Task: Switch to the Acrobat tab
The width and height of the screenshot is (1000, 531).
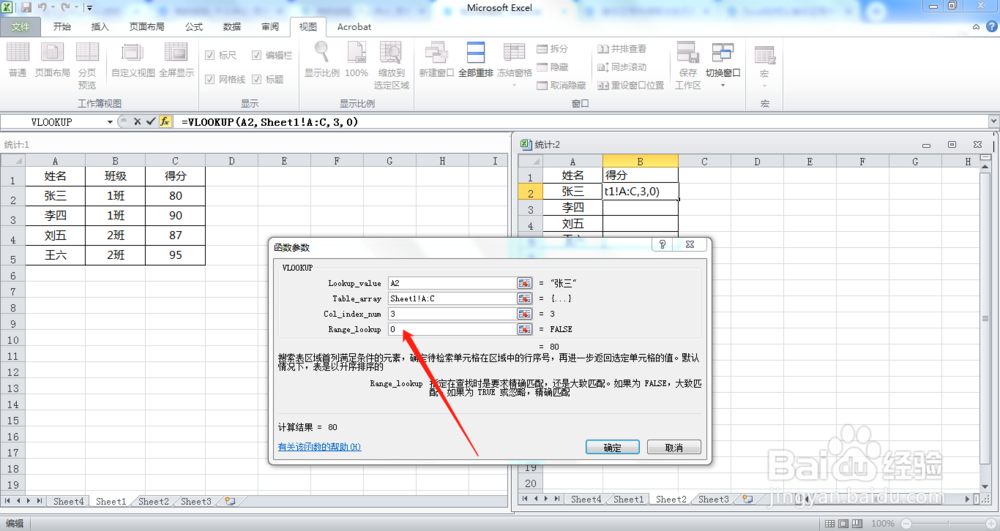Action: [x=354, y=26]
